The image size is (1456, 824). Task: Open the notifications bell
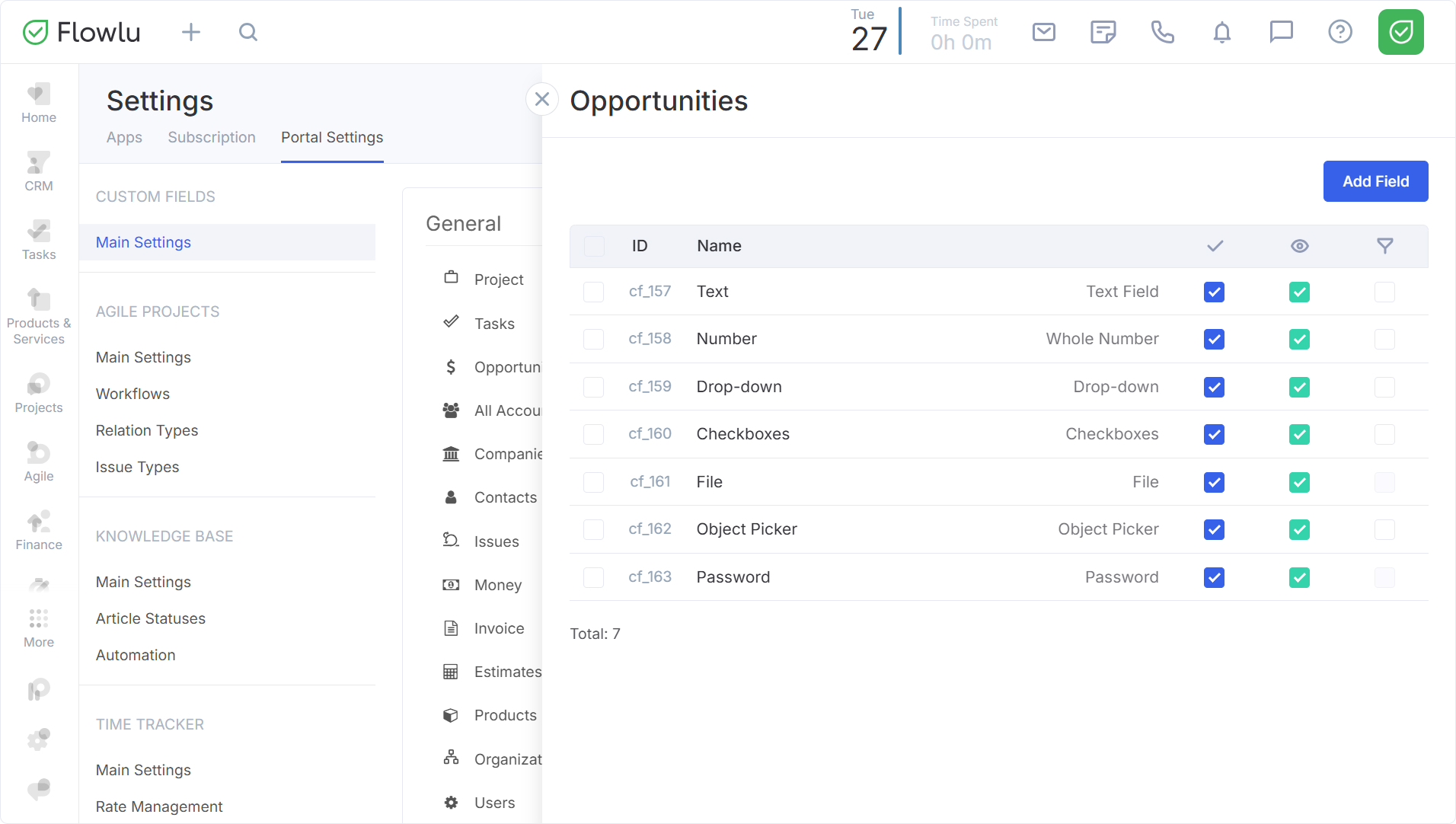[1221, 32]
